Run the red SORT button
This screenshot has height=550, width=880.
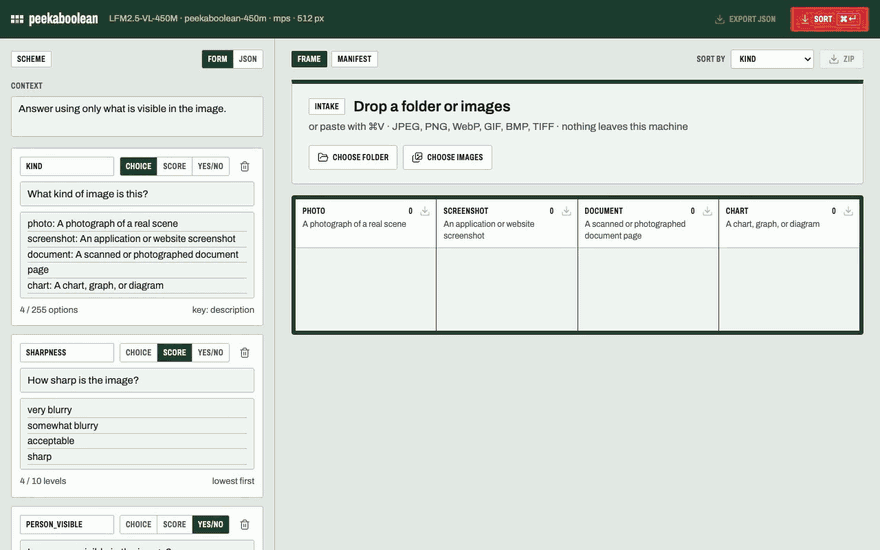pos(829,19)
